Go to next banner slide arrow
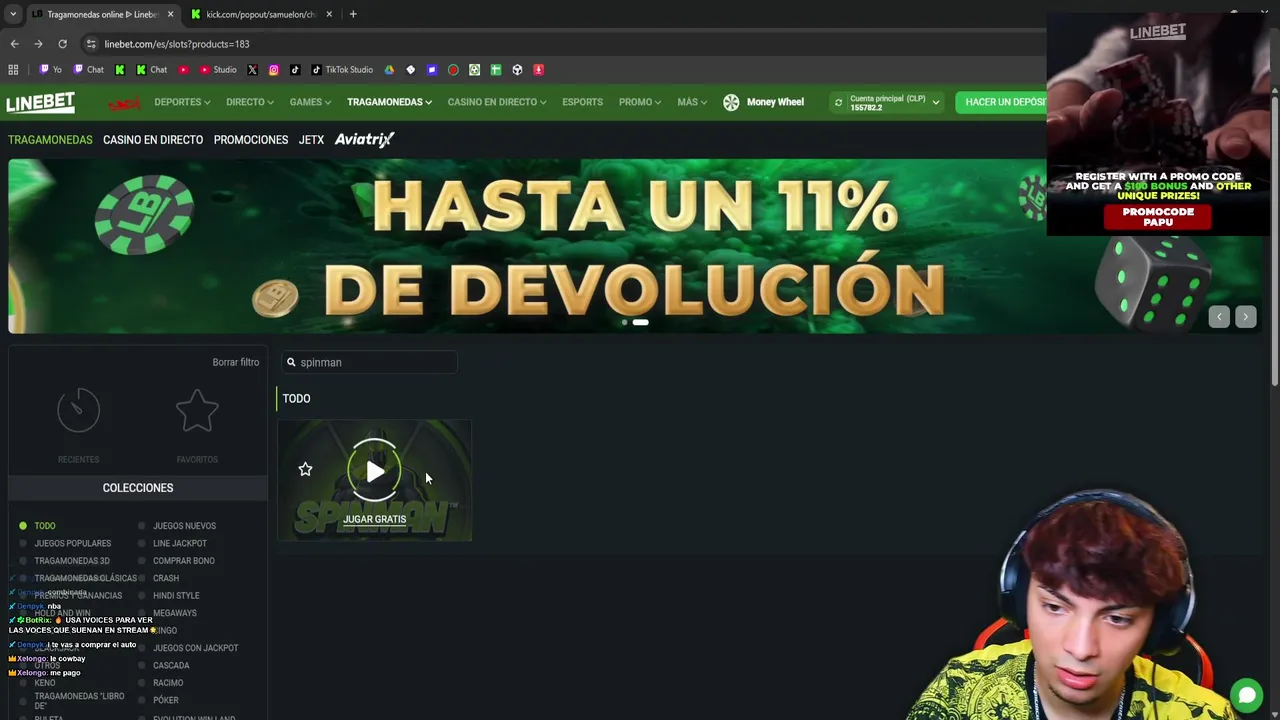 (x=1245, y=316)
